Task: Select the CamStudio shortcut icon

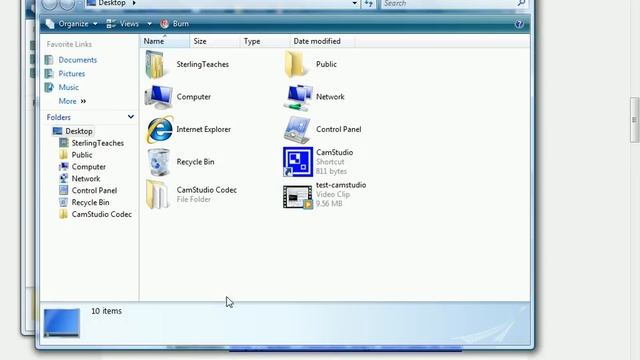Action: pos(298,162)
